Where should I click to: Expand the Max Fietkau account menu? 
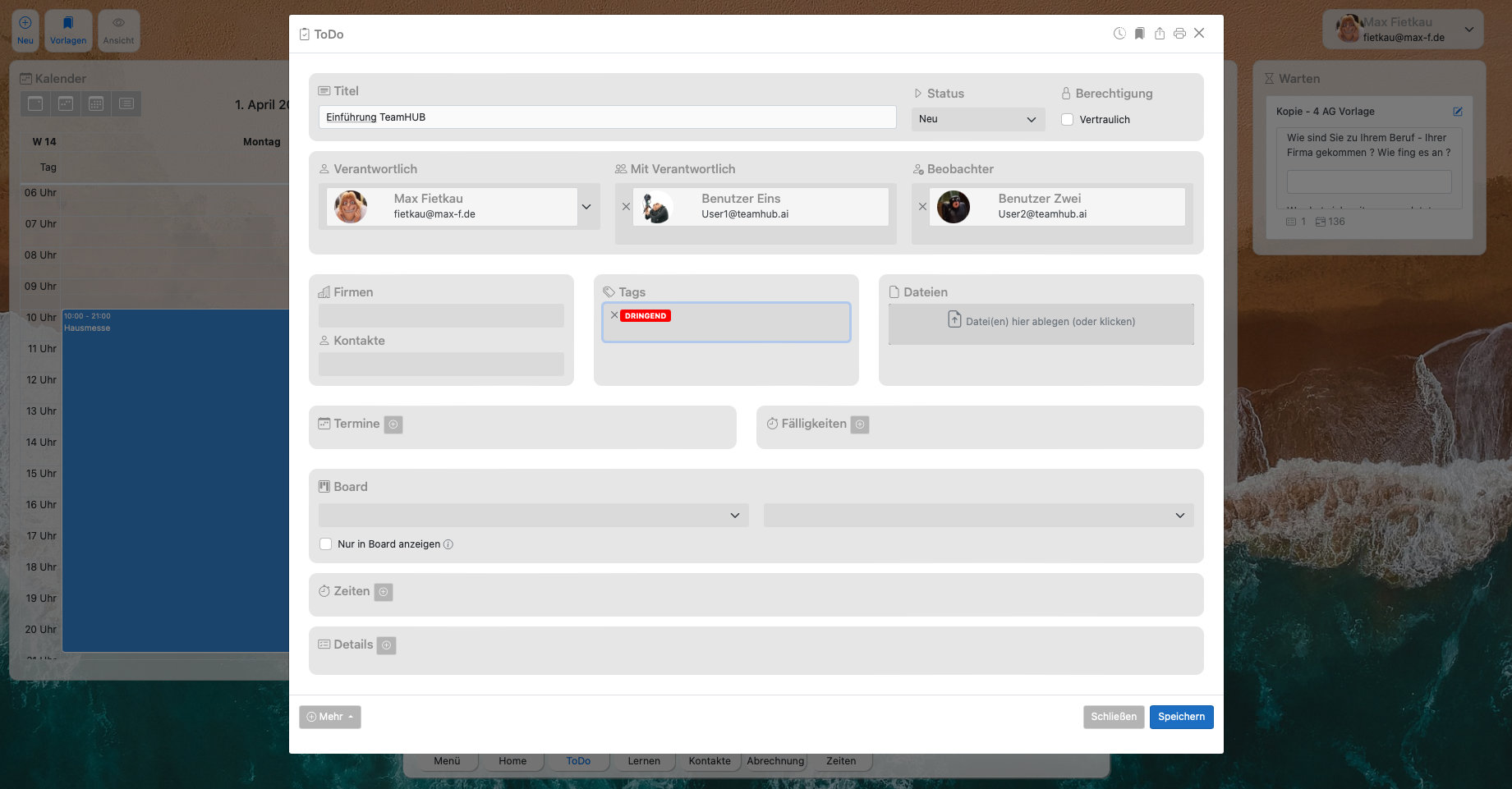1468,30
